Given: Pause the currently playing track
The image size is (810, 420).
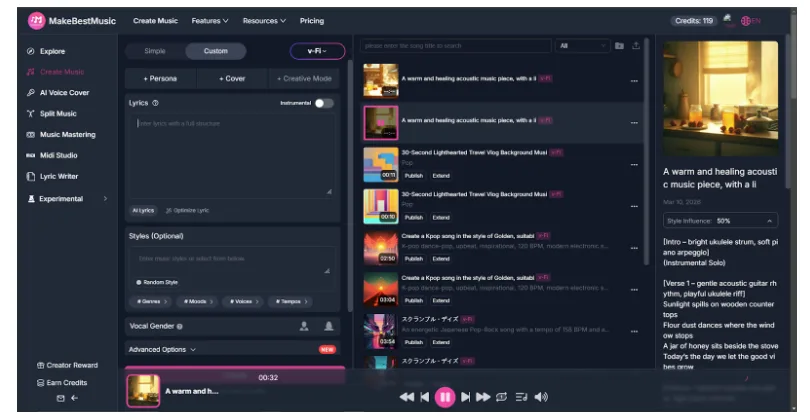Looking at the screenshot, I should 445,397.
